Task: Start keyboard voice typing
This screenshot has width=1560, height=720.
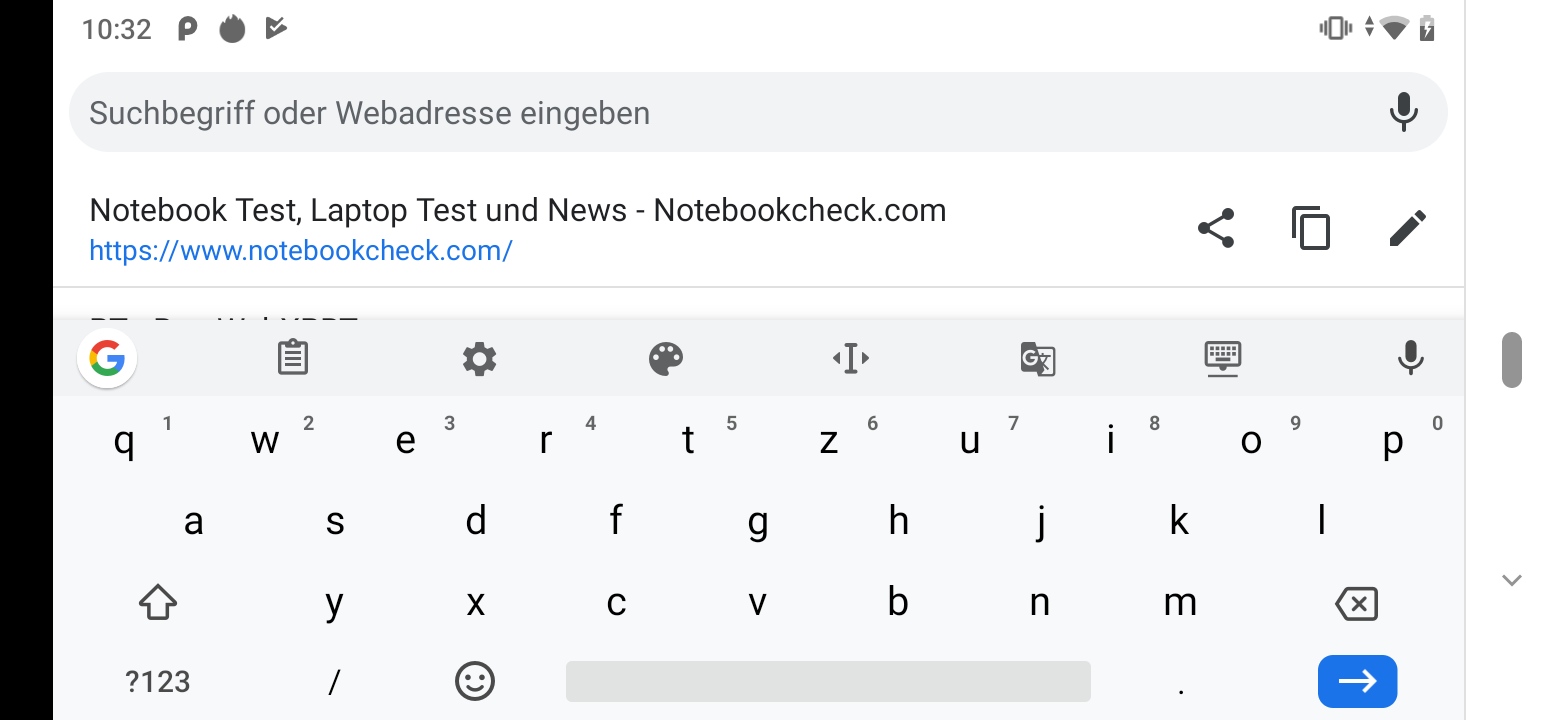Action: point(1410,358)
